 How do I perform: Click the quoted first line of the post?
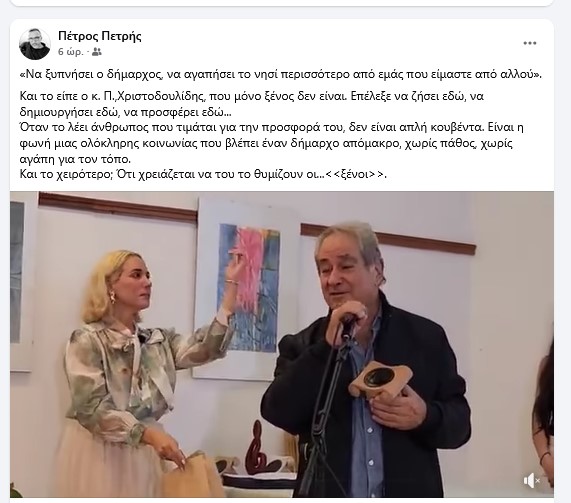pyautogui.click(x=281, y=75)
